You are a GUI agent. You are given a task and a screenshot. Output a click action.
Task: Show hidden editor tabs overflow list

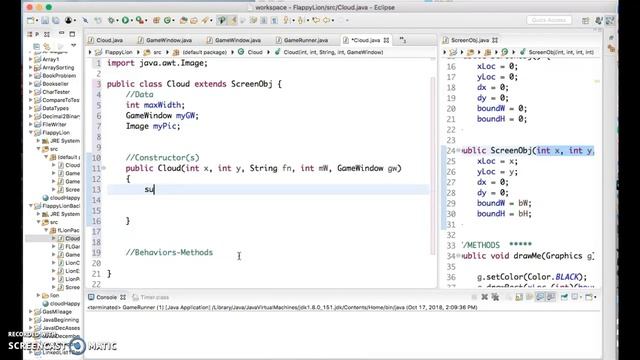pos(403,40)
